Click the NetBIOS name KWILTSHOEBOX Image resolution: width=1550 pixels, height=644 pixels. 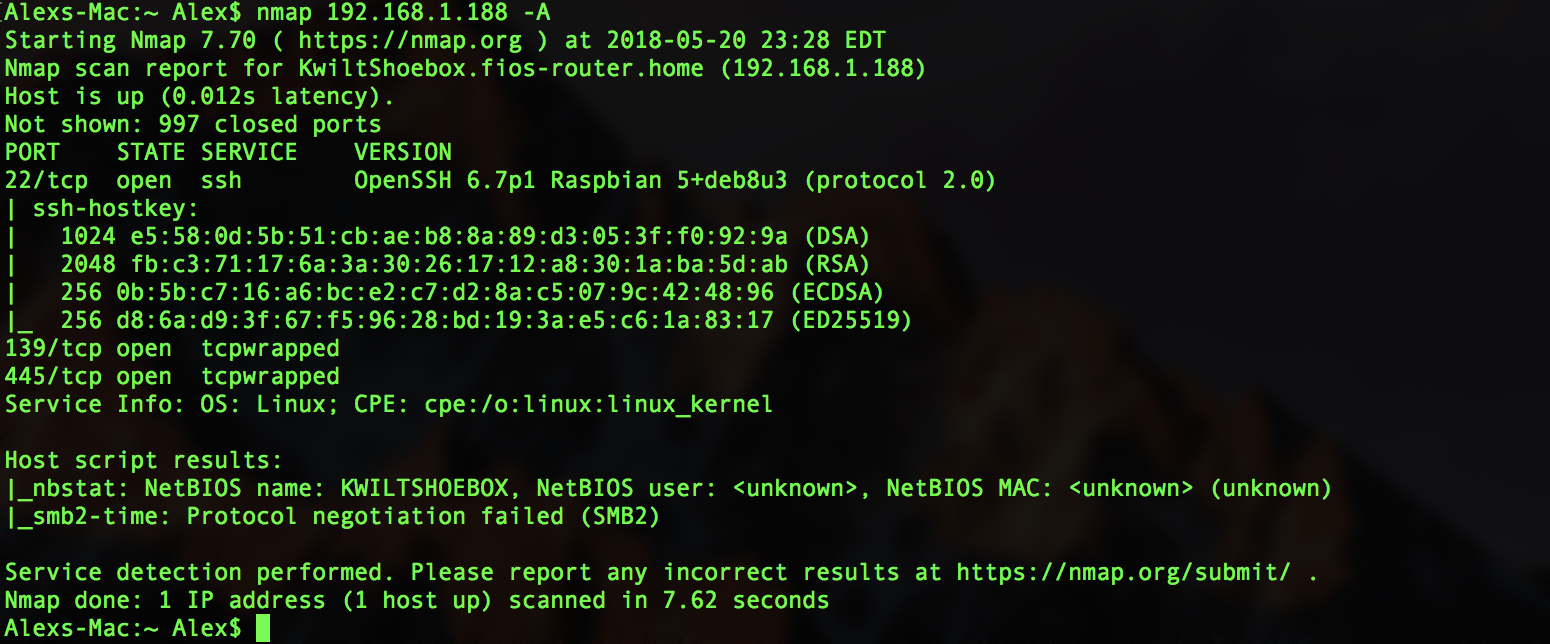pyautogui.click(x=430, y=489)
